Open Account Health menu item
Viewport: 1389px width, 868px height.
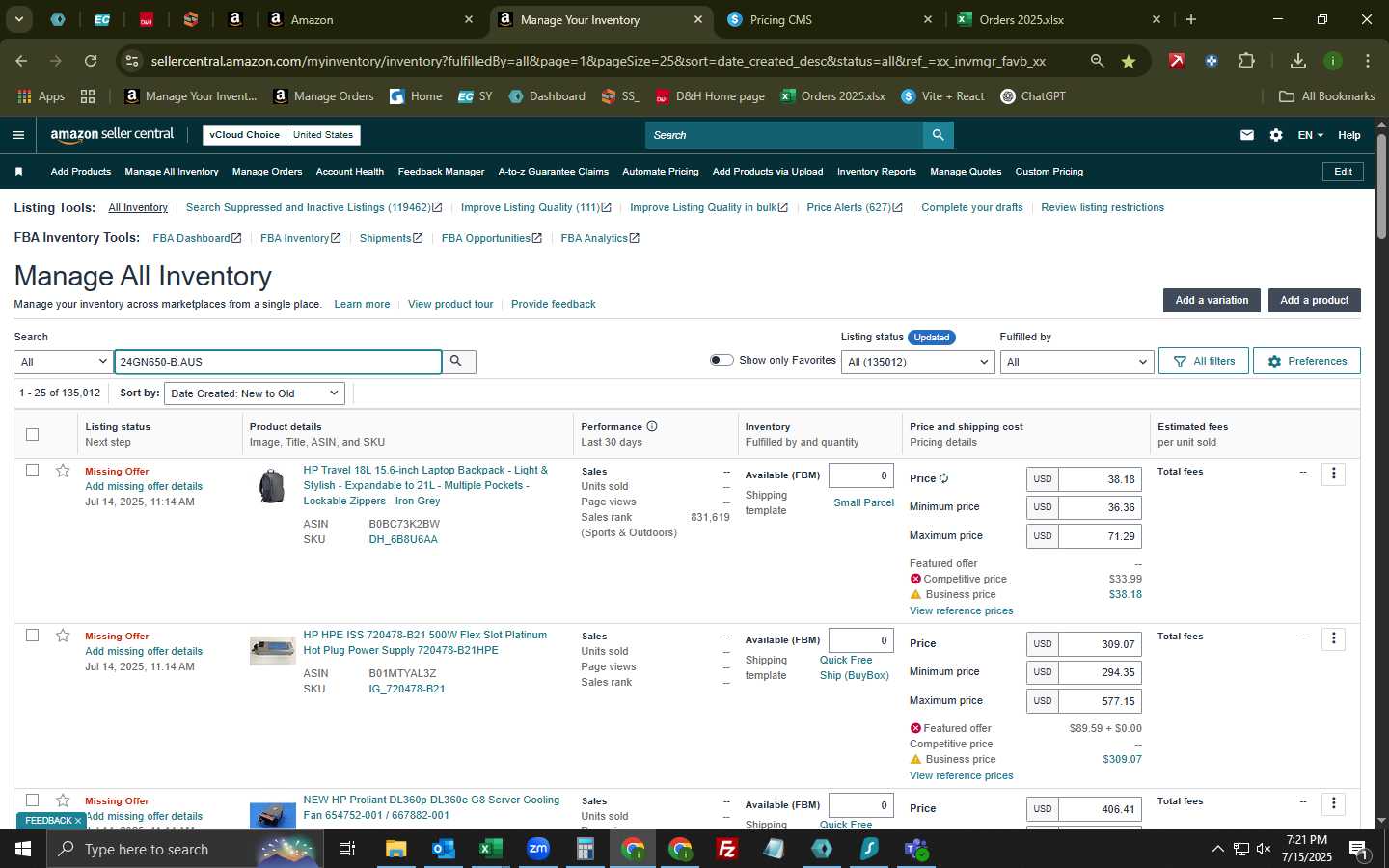pos(350,172)
